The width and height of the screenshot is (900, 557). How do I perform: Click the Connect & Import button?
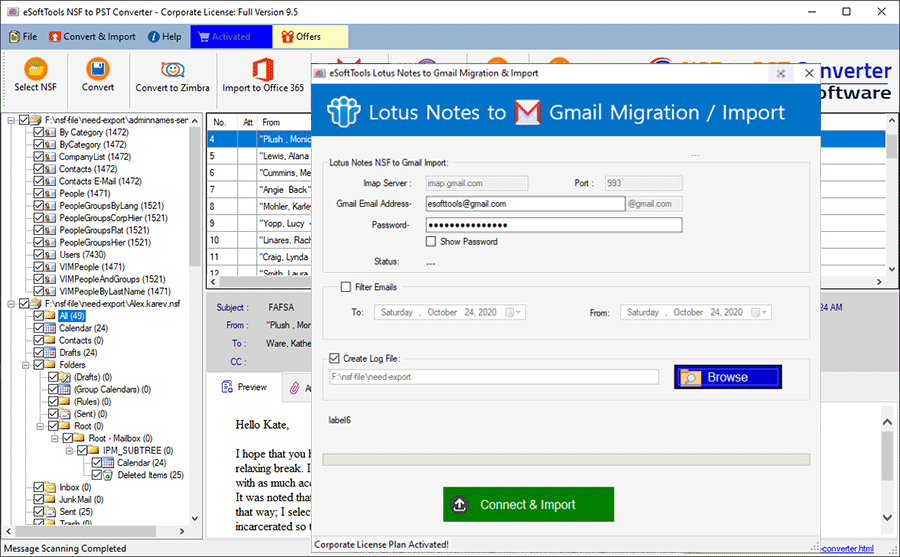click(528, 505)
